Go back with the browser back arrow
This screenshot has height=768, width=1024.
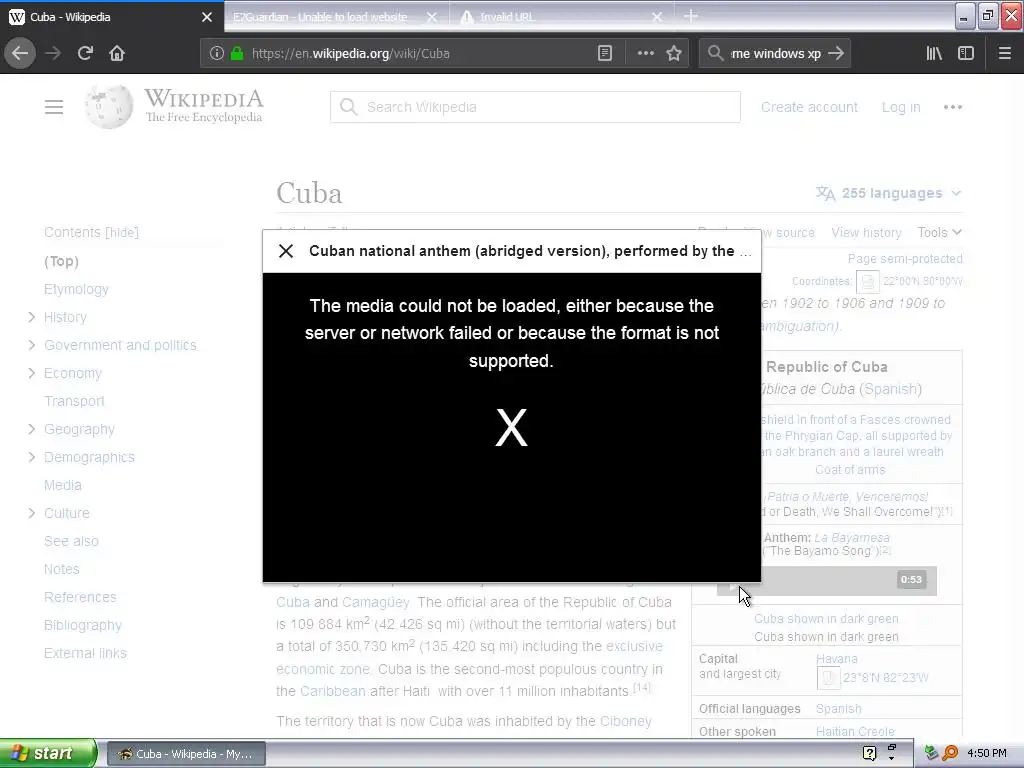point(20,54)
